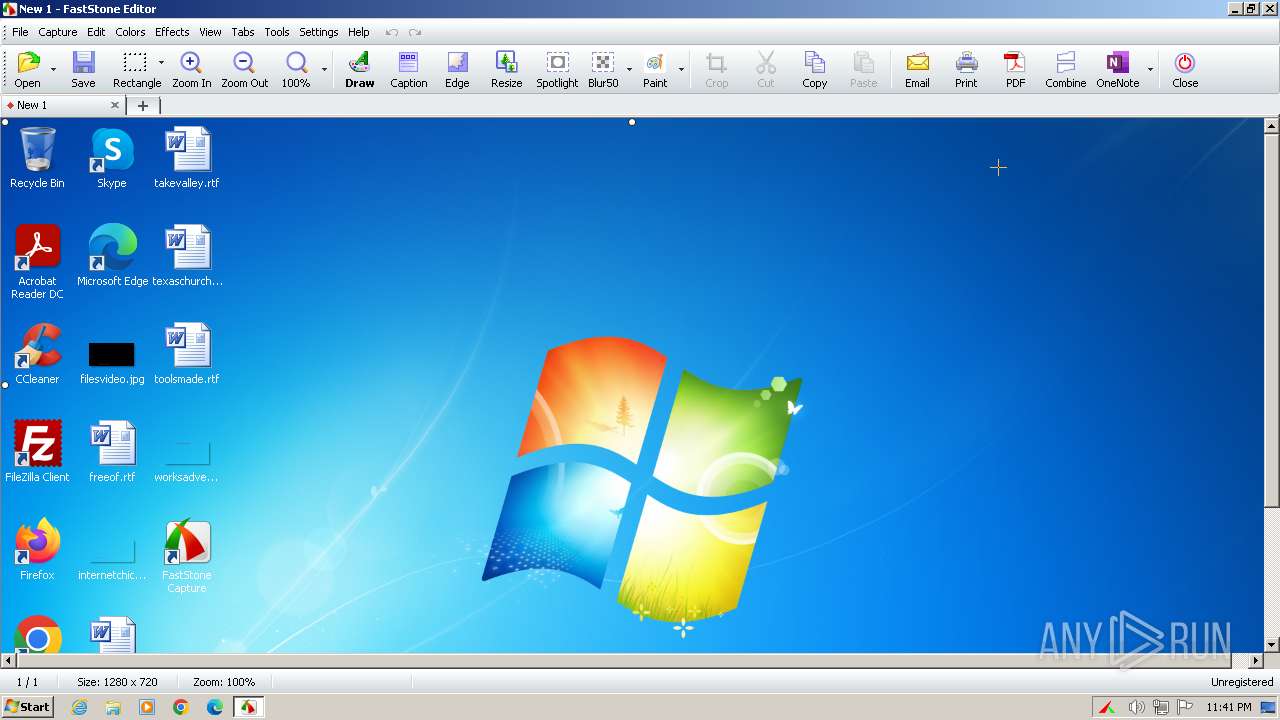
Task: Click the Redo arrow in menu bar
Action: click(415, 32)
